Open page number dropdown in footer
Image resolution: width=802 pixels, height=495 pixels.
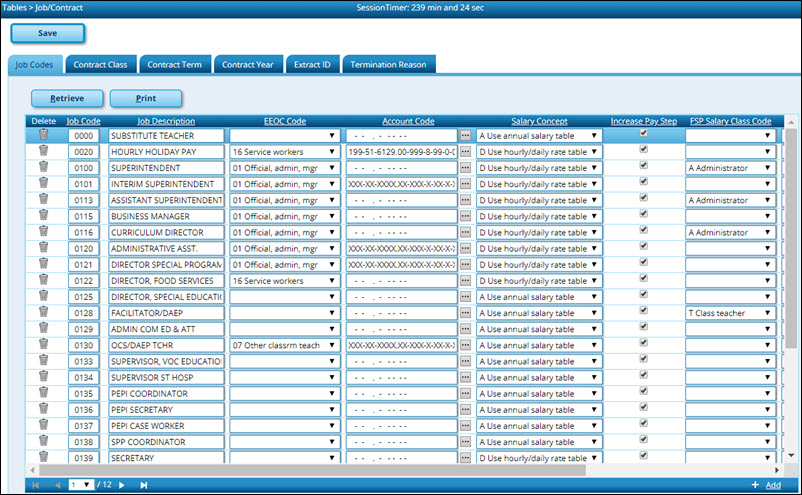coord(81,485)
